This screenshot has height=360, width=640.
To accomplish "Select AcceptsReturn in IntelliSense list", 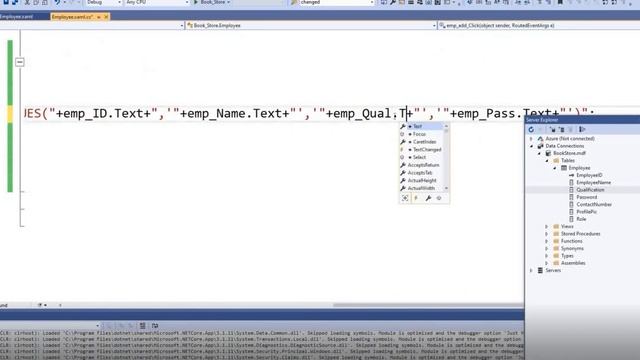I will click(x=421, y=165).
